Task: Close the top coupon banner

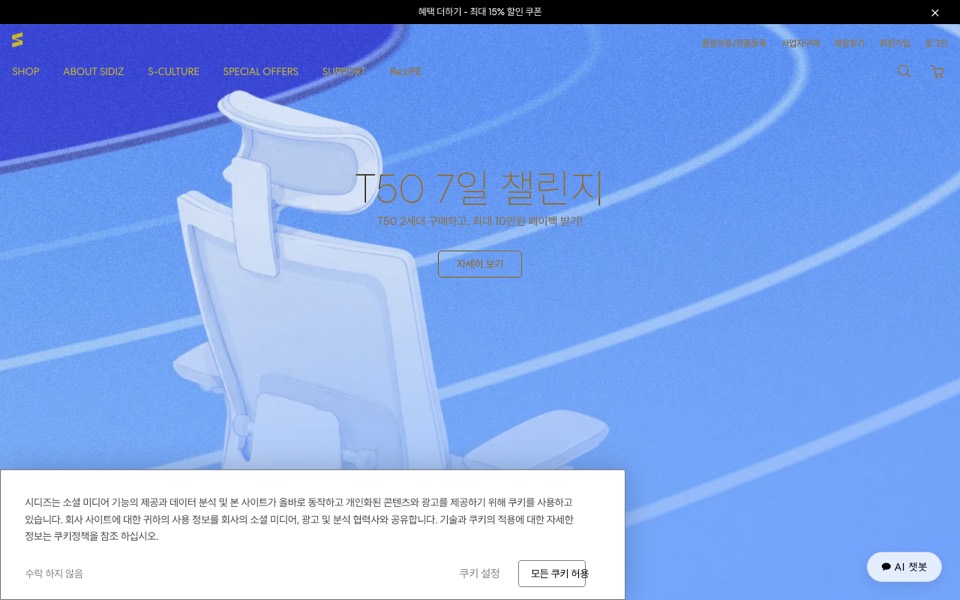Action: 935,12
